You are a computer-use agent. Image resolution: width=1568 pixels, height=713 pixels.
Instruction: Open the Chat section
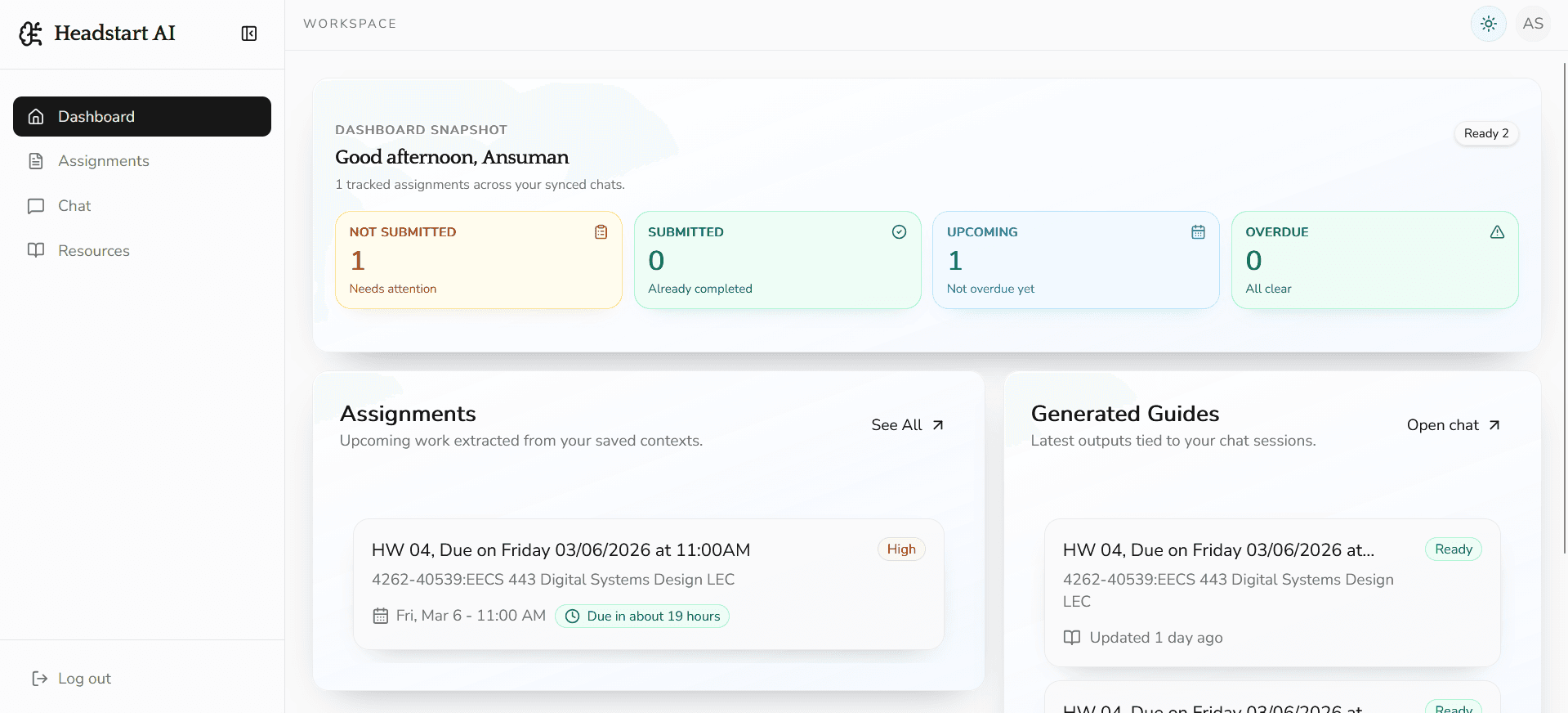tap(142, 206)
